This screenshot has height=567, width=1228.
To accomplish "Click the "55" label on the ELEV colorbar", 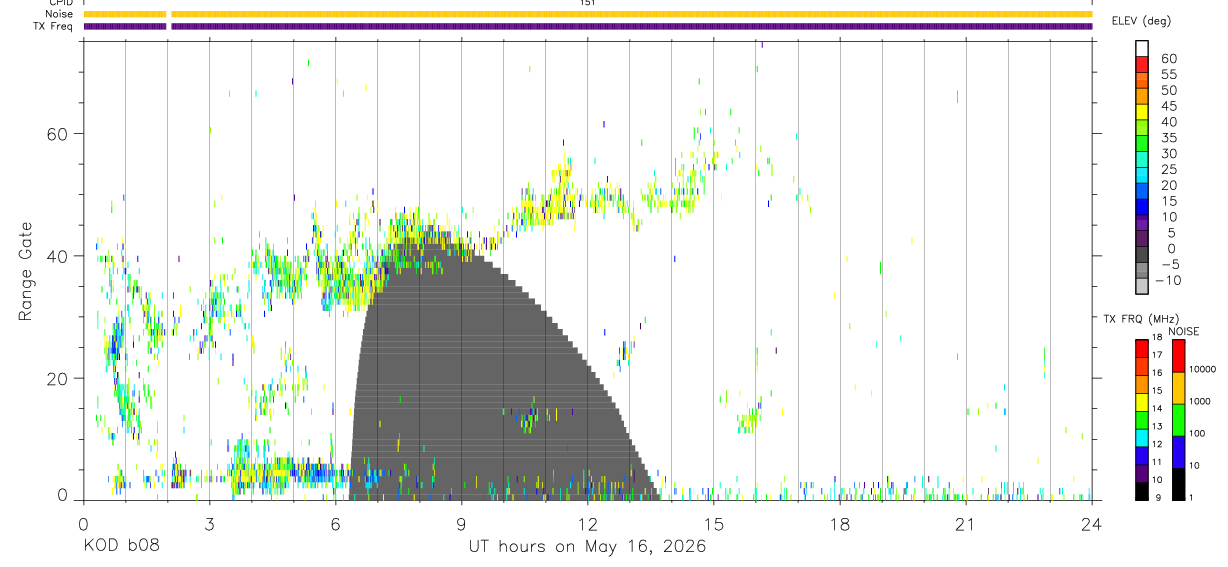I will tap(1168, 75).
